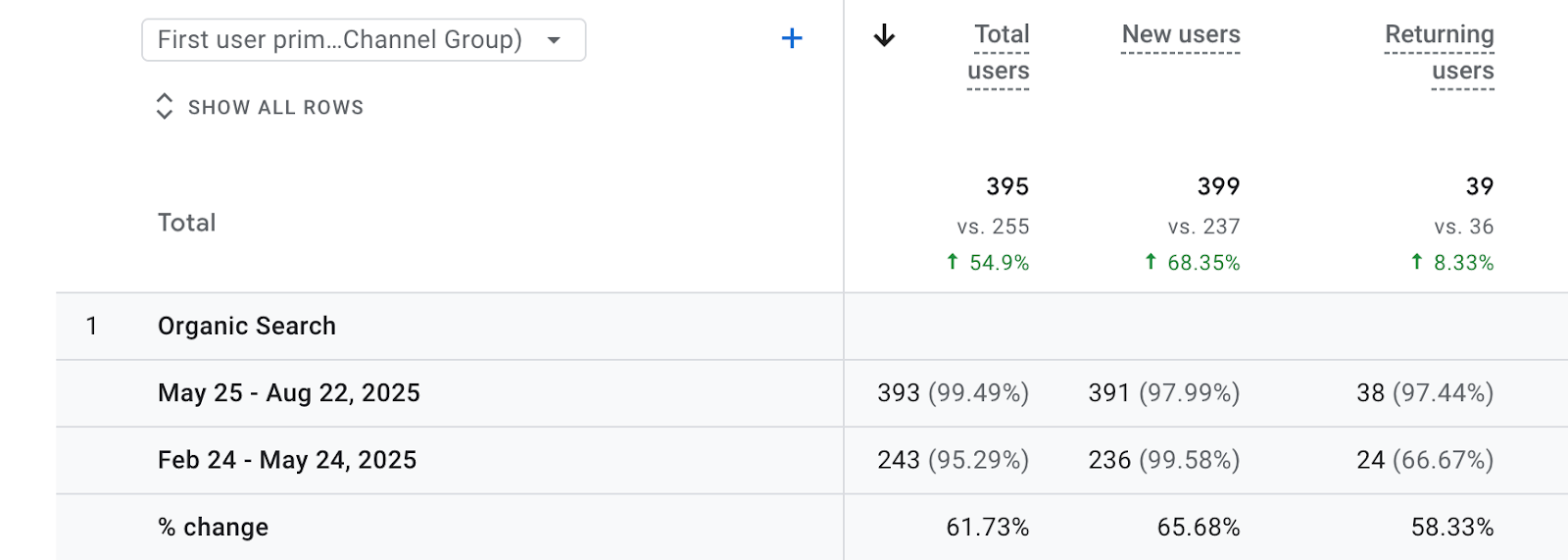Click the Show All Rows expand icon
Screen dimensions: 1568x560
165,107
